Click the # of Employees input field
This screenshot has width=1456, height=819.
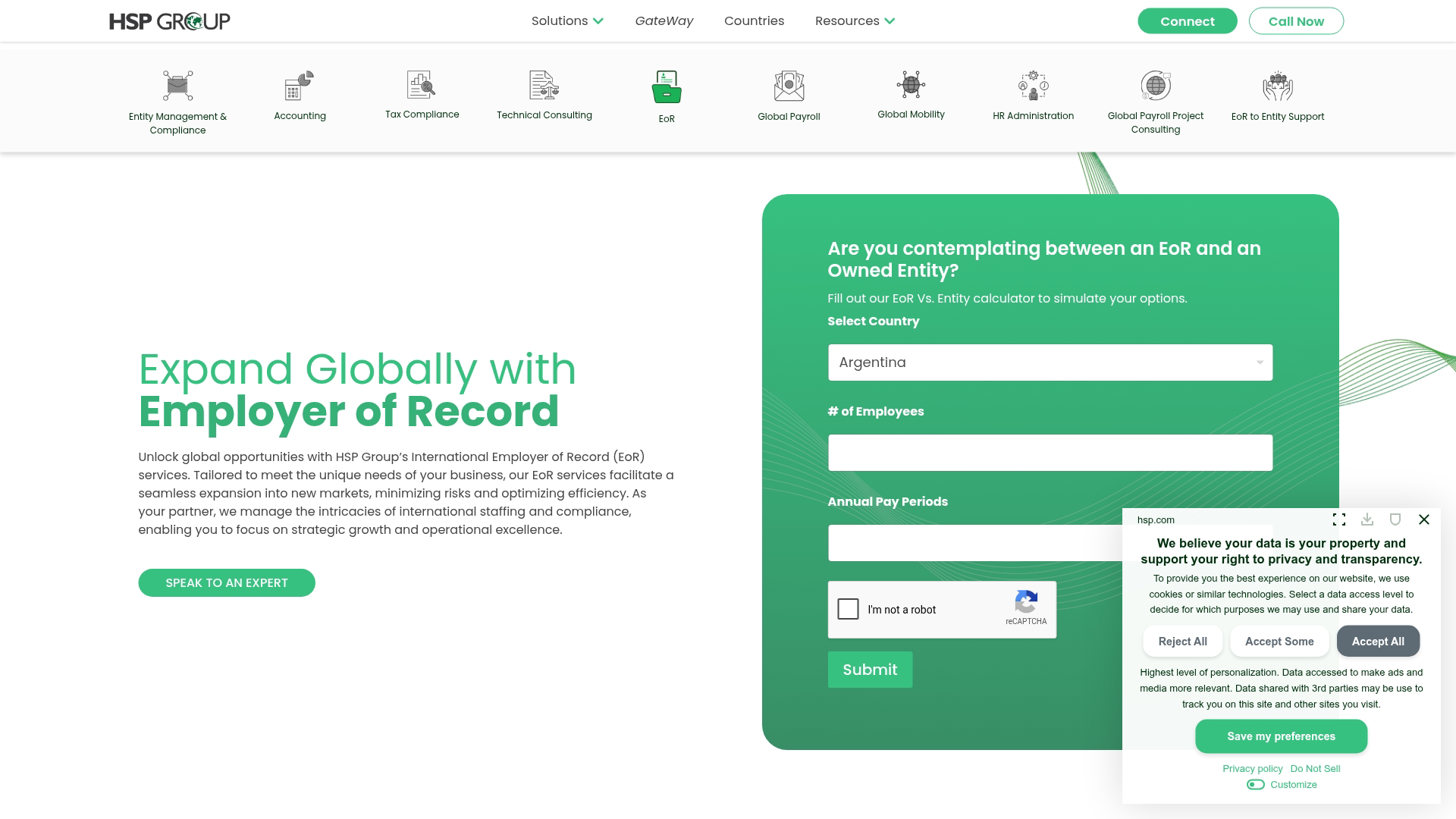point(1050,453)
